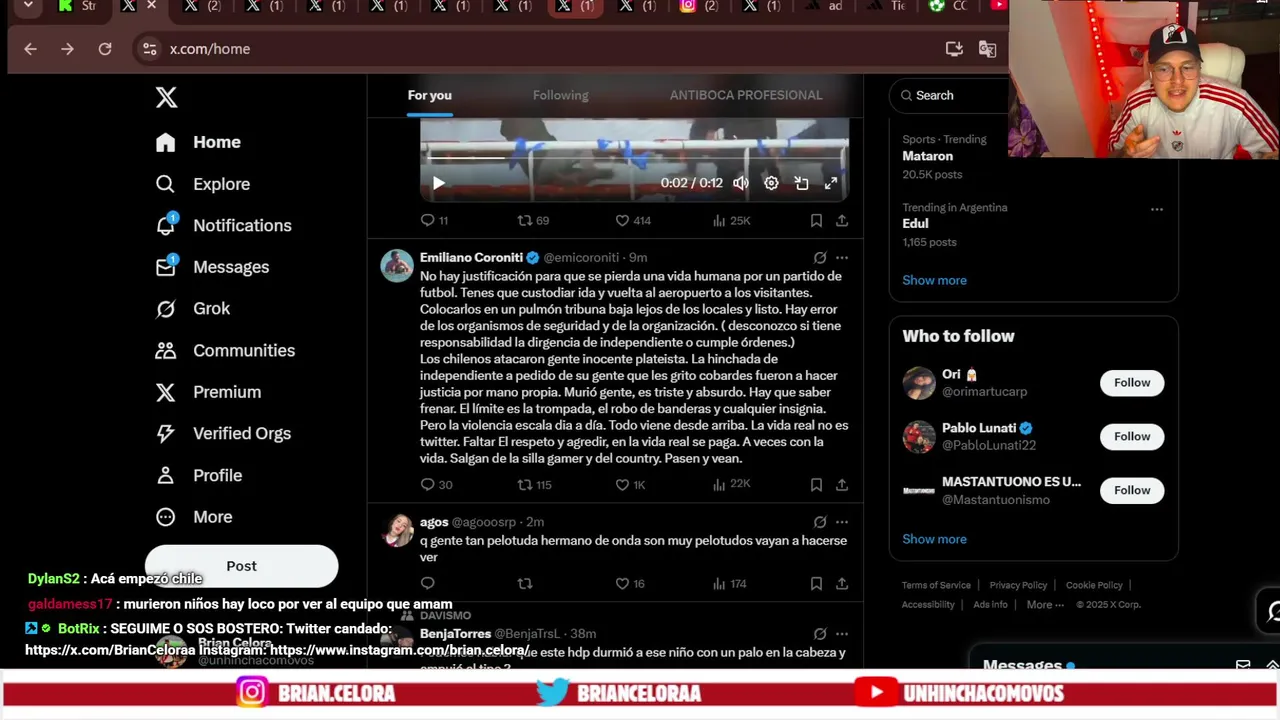1280x720 pixels.
Task: Expand the video to fullscreen
Action: tap(830, 183)
